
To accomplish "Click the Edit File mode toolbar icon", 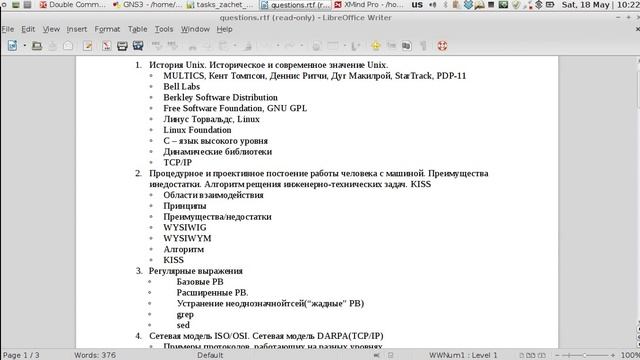I will [87, 46].
